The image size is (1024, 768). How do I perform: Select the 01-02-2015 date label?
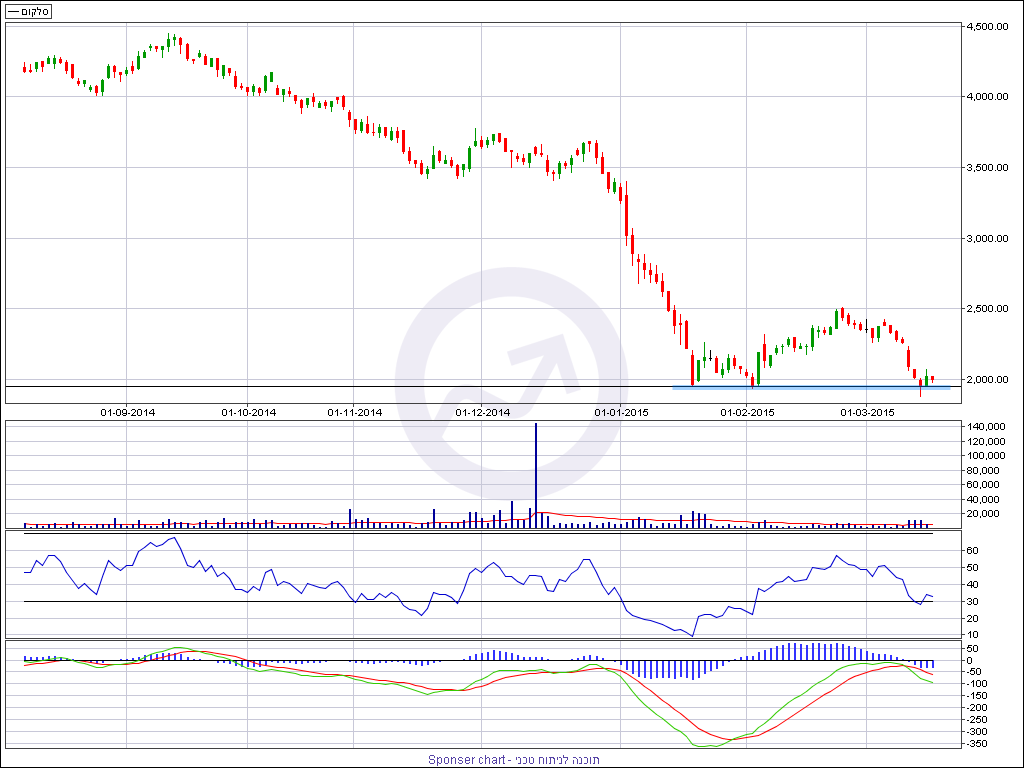[x=748, y=412]
